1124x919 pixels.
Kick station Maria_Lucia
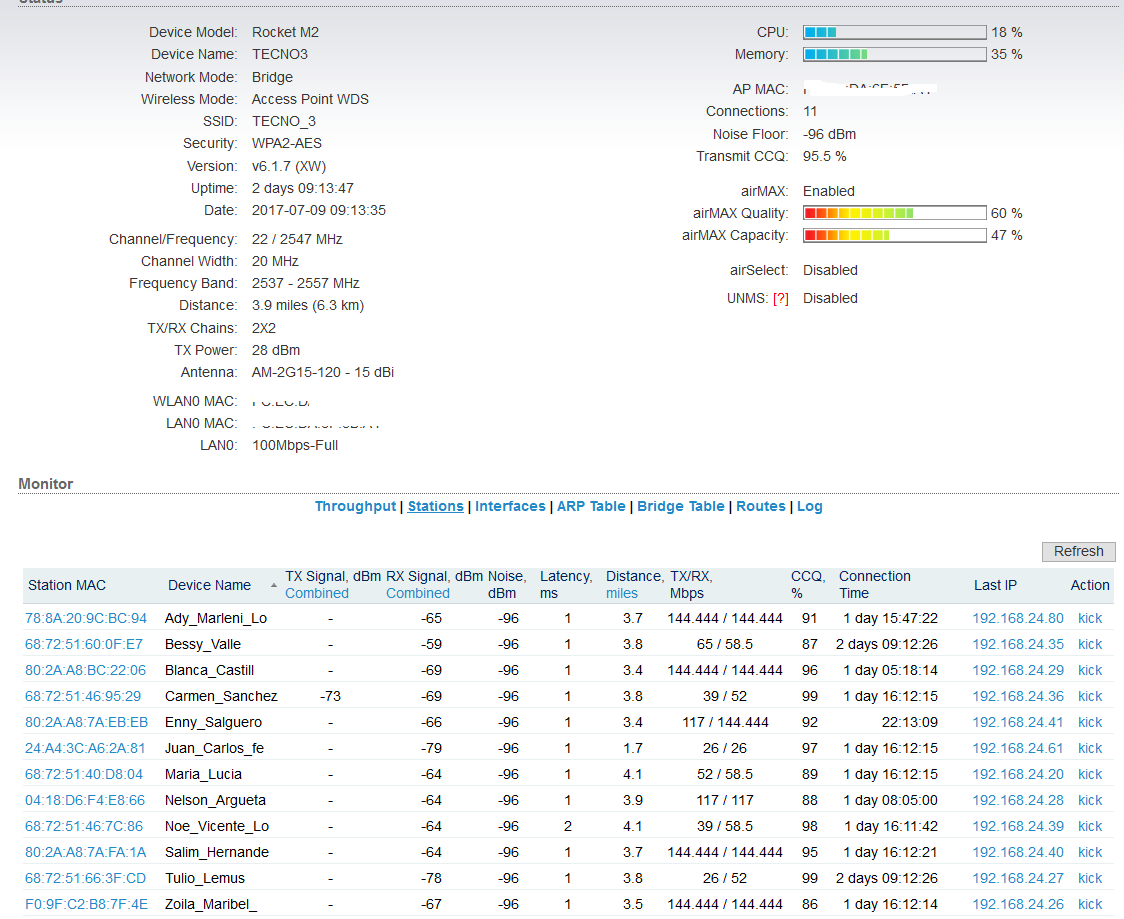pyautogui.click(x=1090, y=774)
